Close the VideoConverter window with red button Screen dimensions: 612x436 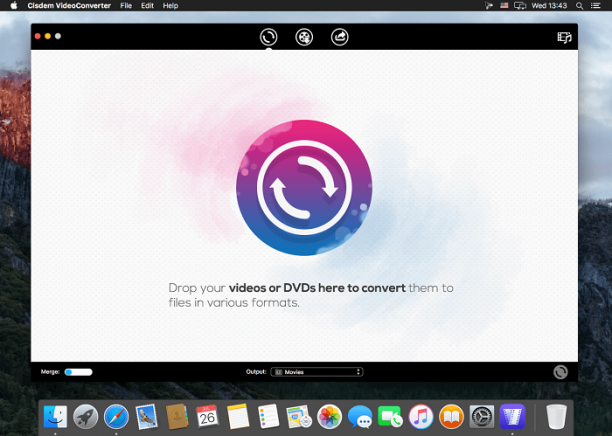(x=37, y=36)
